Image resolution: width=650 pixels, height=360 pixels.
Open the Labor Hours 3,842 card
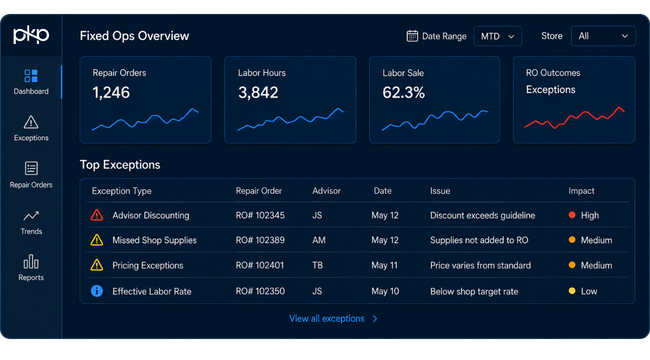pyautogui.click(x=290, y=100)
